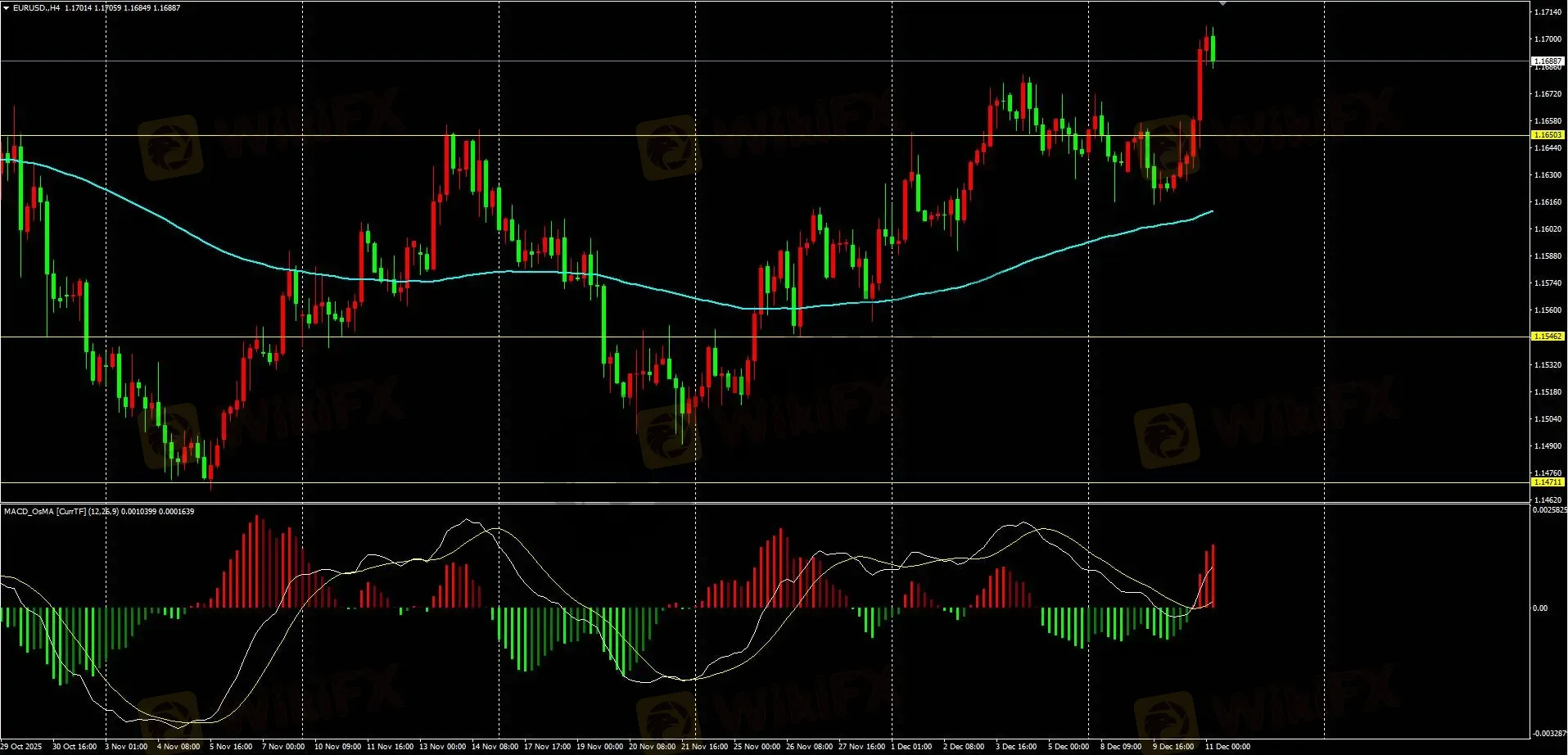Image resolution: width=1568 pixels, height=755 pixels.
Task: Click the 1.15320 price scale value
Action: 1548,365
